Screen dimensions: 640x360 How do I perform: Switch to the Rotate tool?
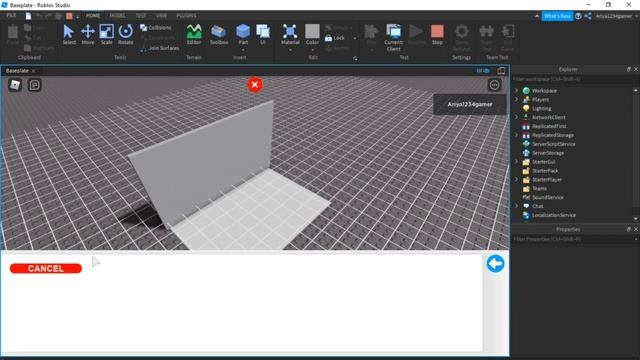tap(126, 34)
